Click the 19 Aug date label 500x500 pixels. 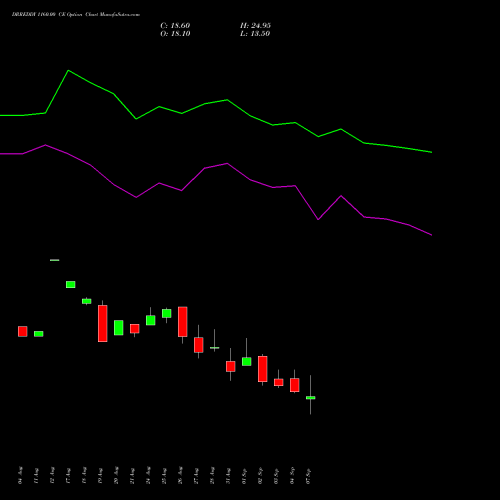click(100, 476)
